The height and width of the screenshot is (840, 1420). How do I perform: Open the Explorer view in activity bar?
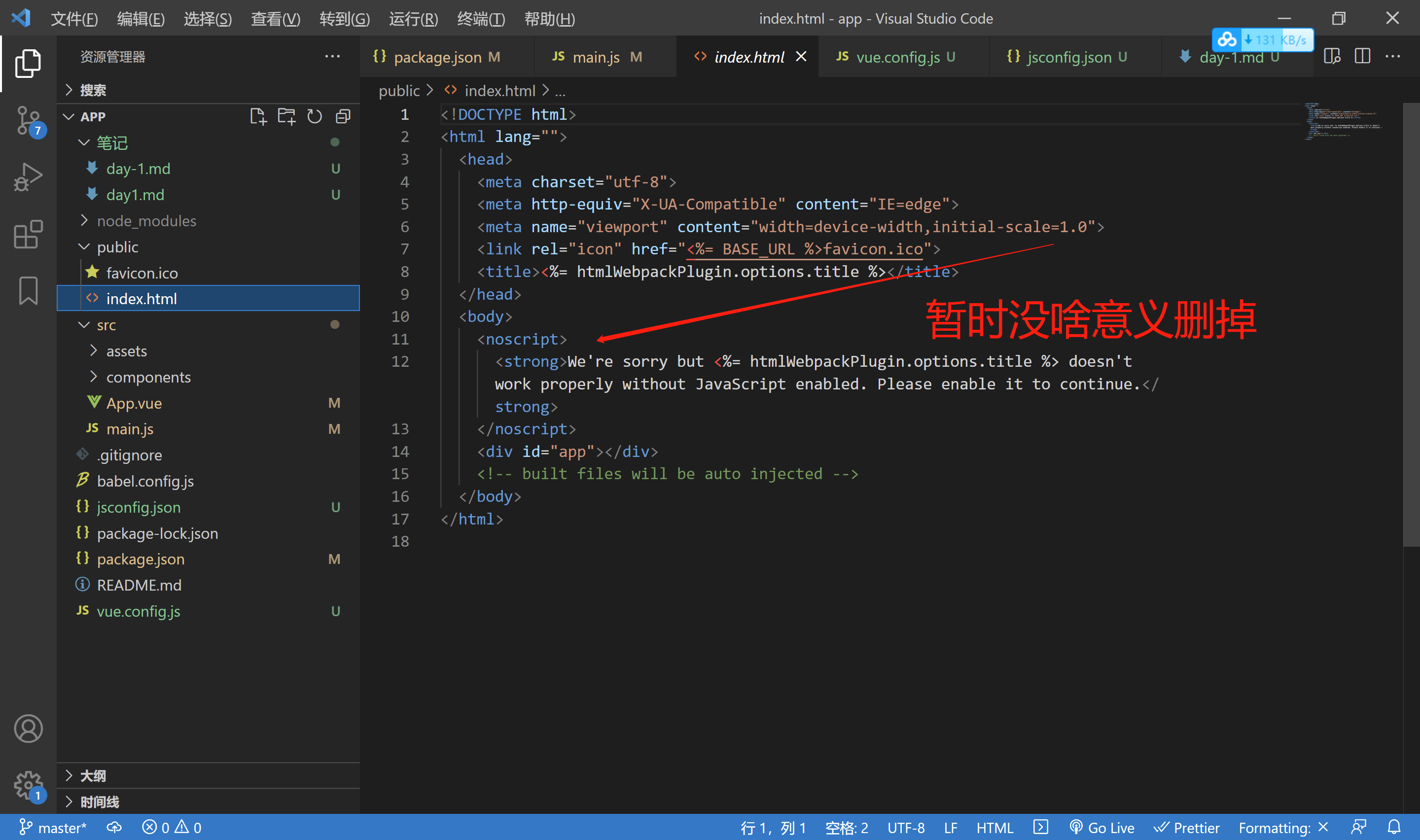click(x=28, y=63)
